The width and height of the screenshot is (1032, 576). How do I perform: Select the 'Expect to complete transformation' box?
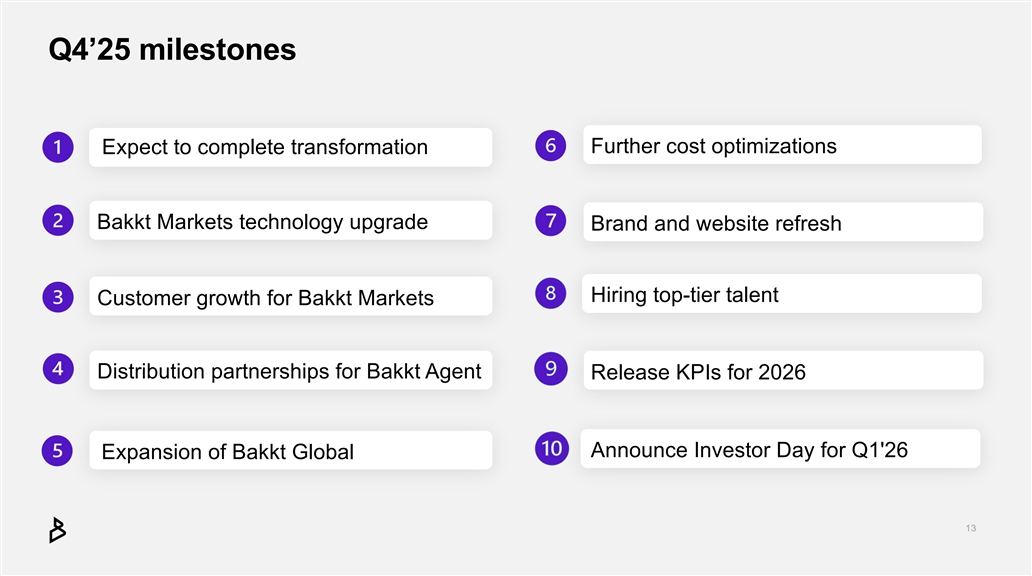tap(290, 147)
